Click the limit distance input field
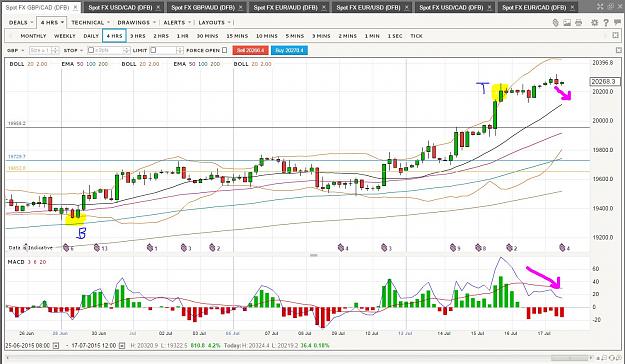 coord(166,51)
